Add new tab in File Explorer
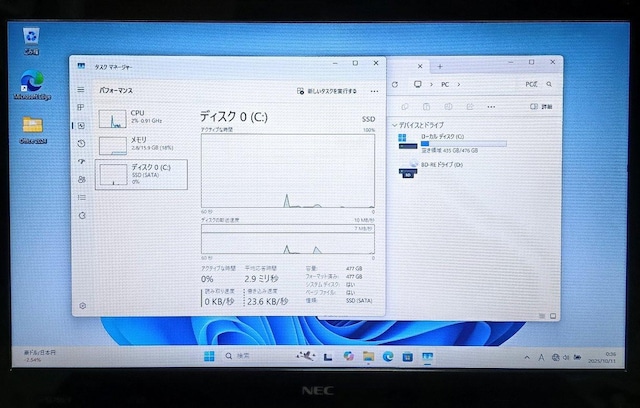The image size is (640, 408). [x=439, y=66]
